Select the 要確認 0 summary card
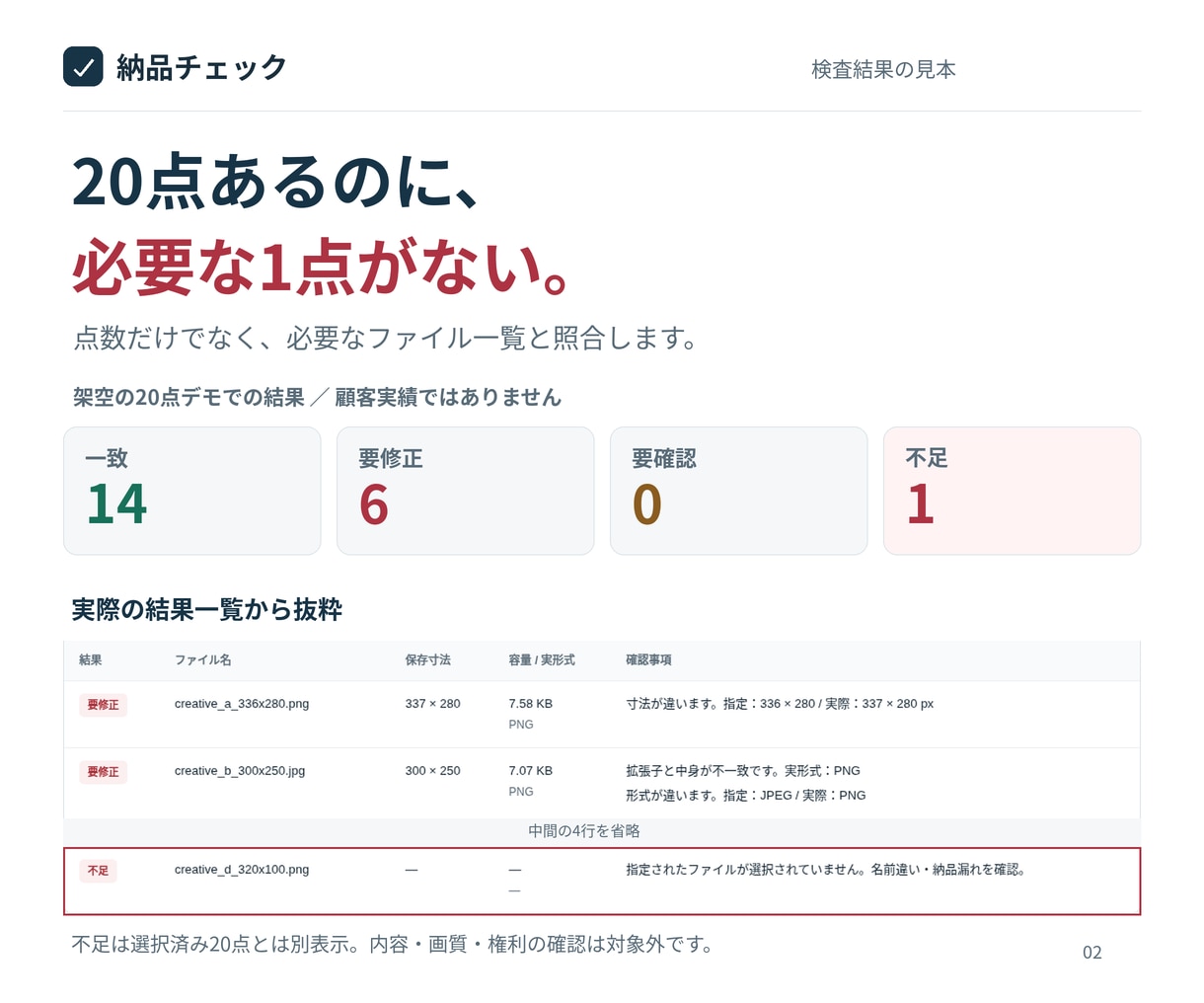 (739, 491)
